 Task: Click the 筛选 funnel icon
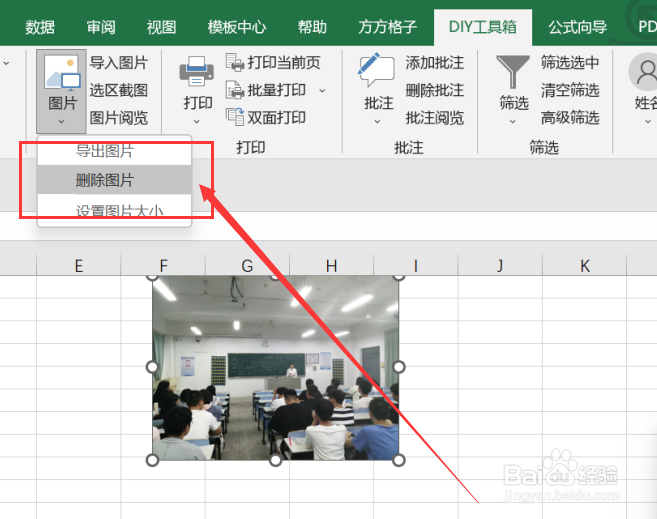[513, 72]
